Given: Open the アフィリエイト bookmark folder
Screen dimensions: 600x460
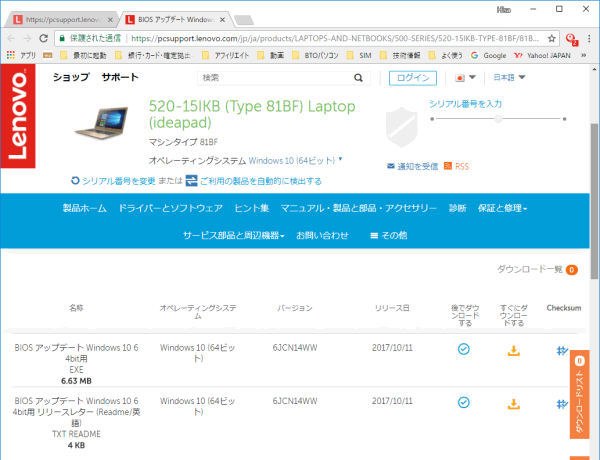Looking at the screenshot, I should 226,55.
